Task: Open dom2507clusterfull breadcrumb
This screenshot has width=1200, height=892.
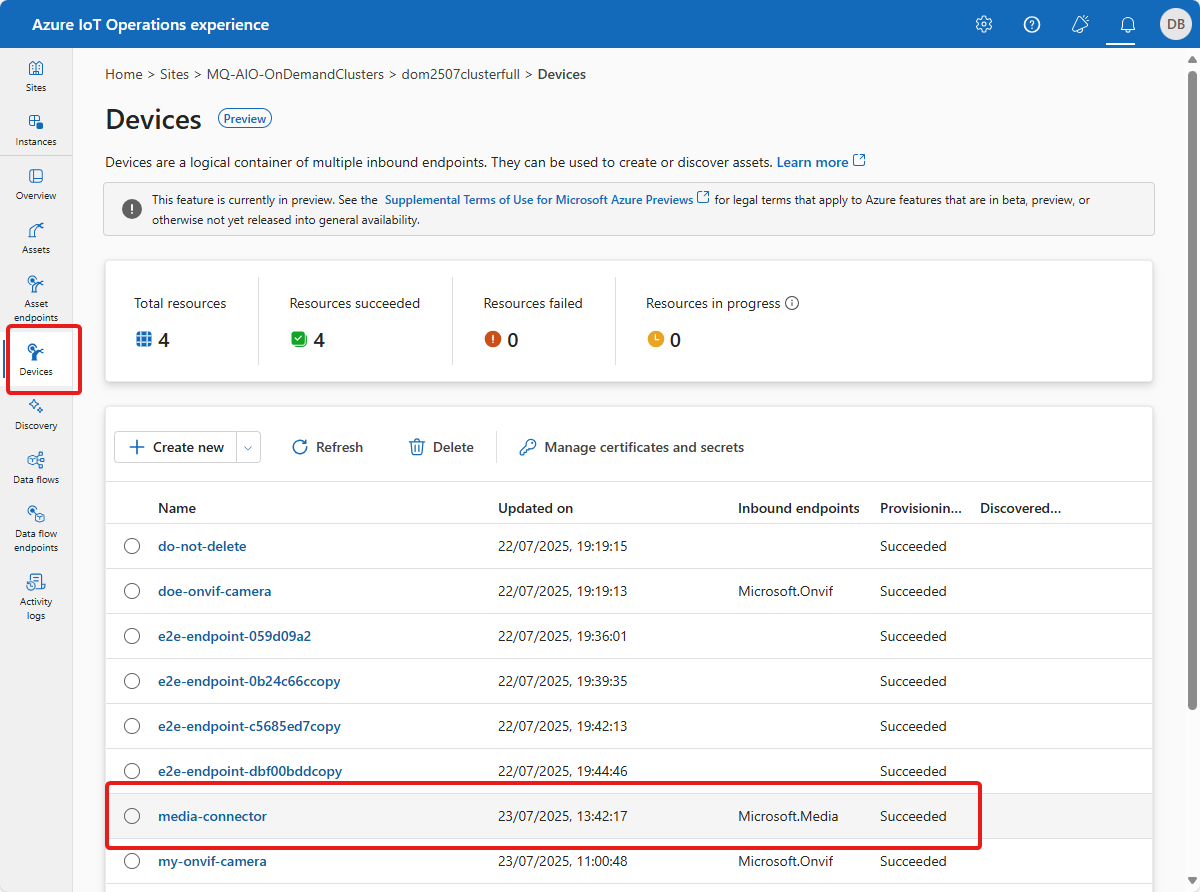Action: pos(461,74)
